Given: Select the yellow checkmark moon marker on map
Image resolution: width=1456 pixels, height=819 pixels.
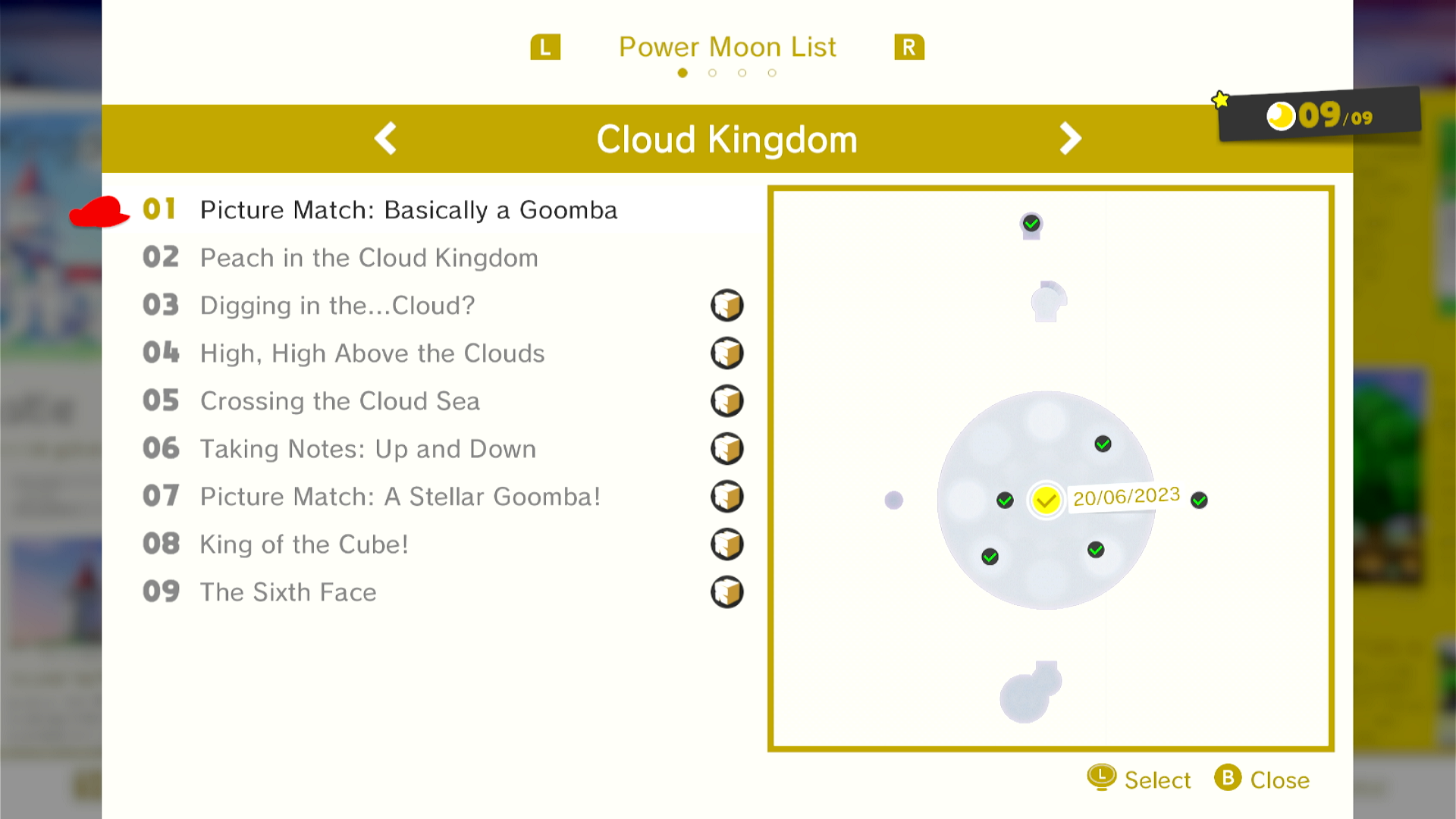Looking at the screenshot, I should 1046,500.
